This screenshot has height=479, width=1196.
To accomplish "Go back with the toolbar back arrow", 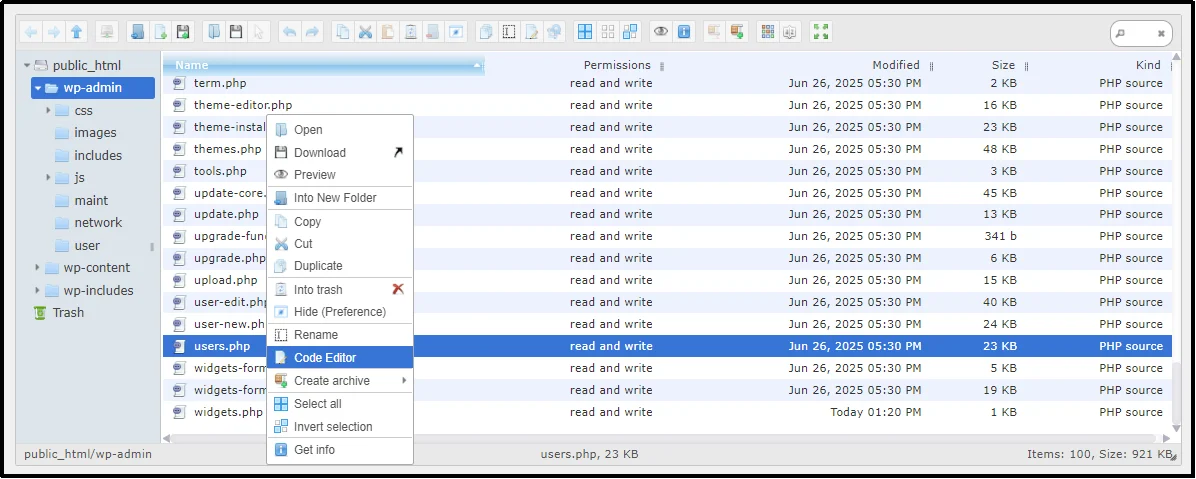I will 31,31.
